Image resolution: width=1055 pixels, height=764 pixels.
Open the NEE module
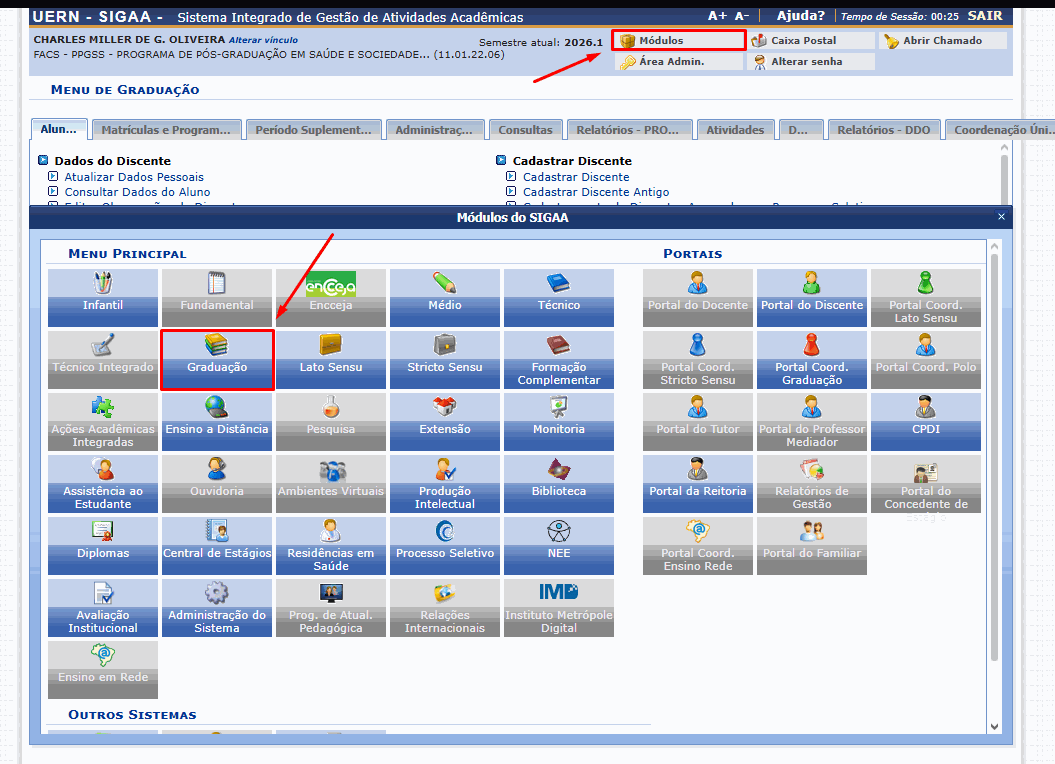click(559, 545)
